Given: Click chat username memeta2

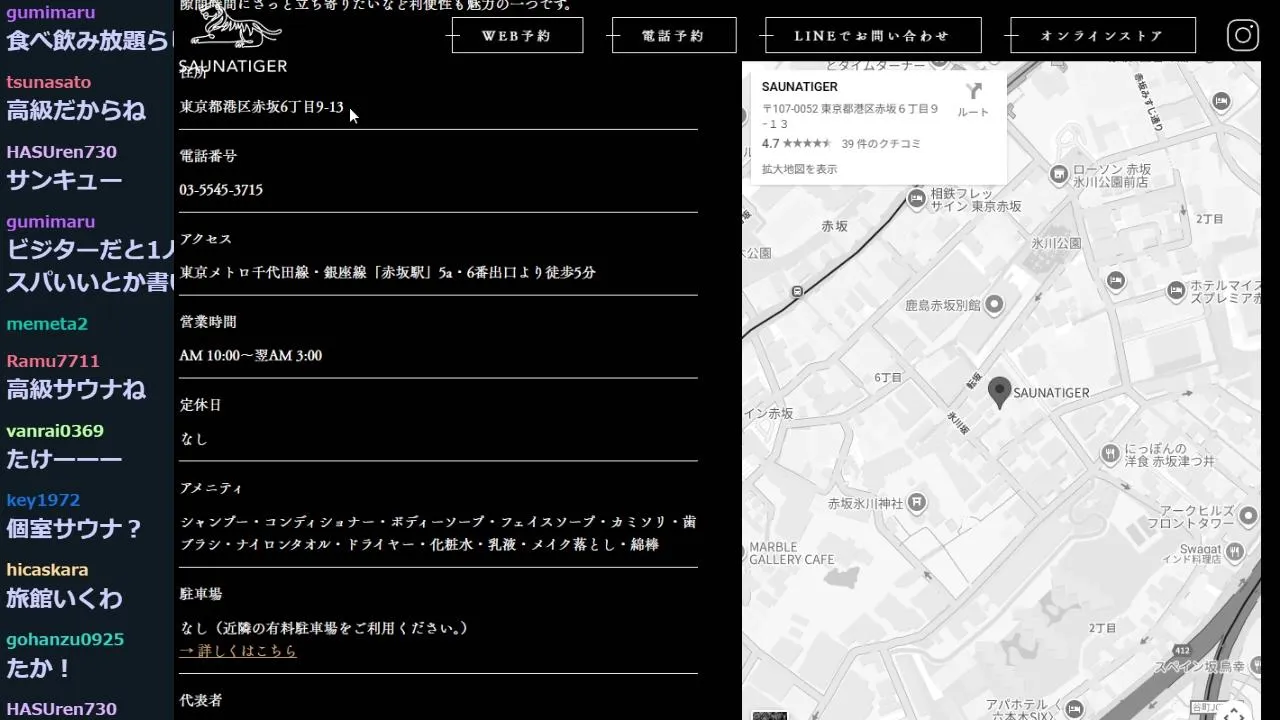Looking at the screenshot, I should (x=47, y=324).
